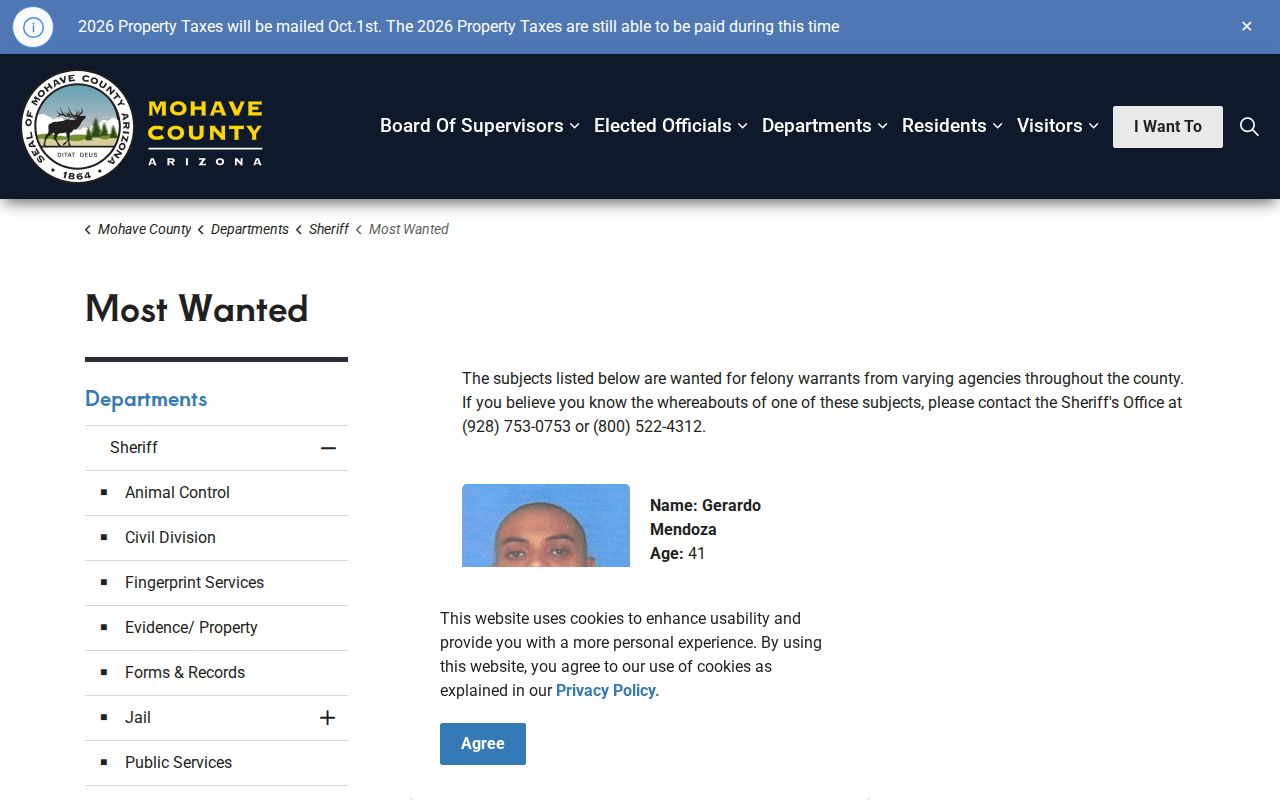Open Public Services in sidebar

178,762
